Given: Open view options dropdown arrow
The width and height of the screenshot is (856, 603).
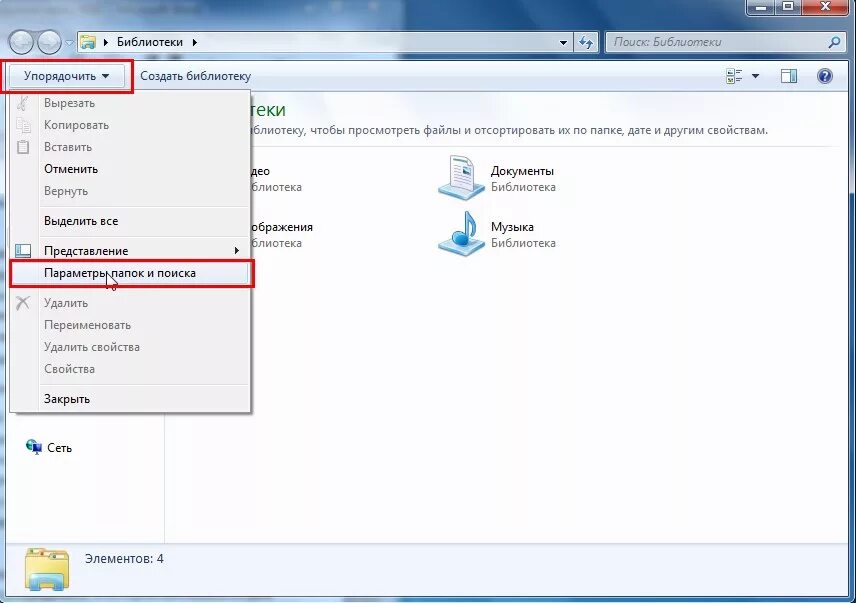Looking at the screenshot, I should coord(756,76).
